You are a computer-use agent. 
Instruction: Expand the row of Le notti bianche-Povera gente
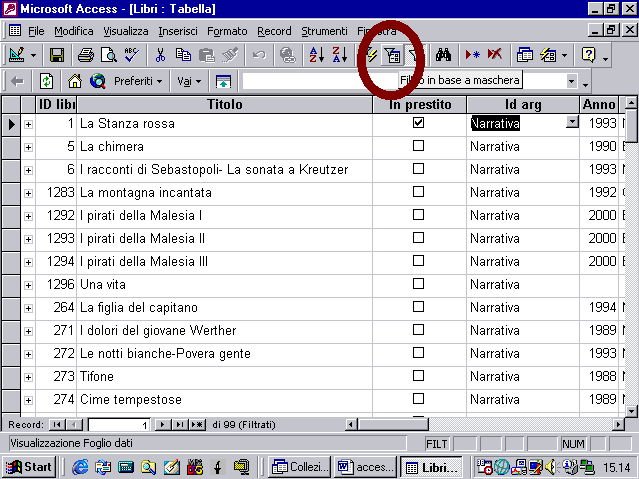[28, 354]
